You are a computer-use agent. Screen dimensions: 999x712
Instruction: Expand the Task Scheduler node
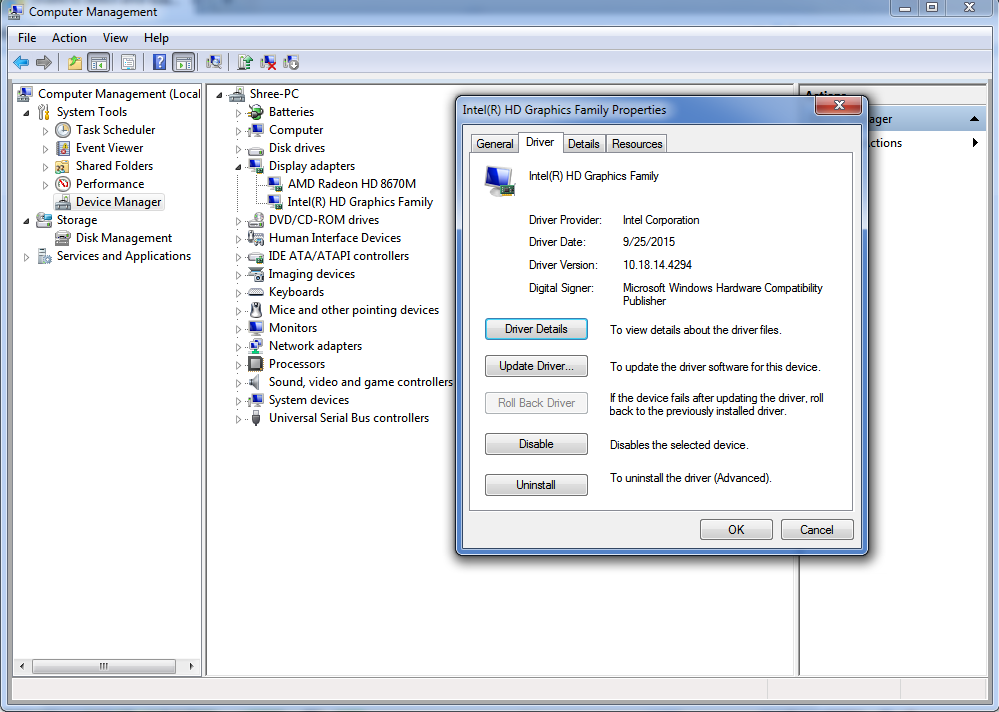coord(45,131)
